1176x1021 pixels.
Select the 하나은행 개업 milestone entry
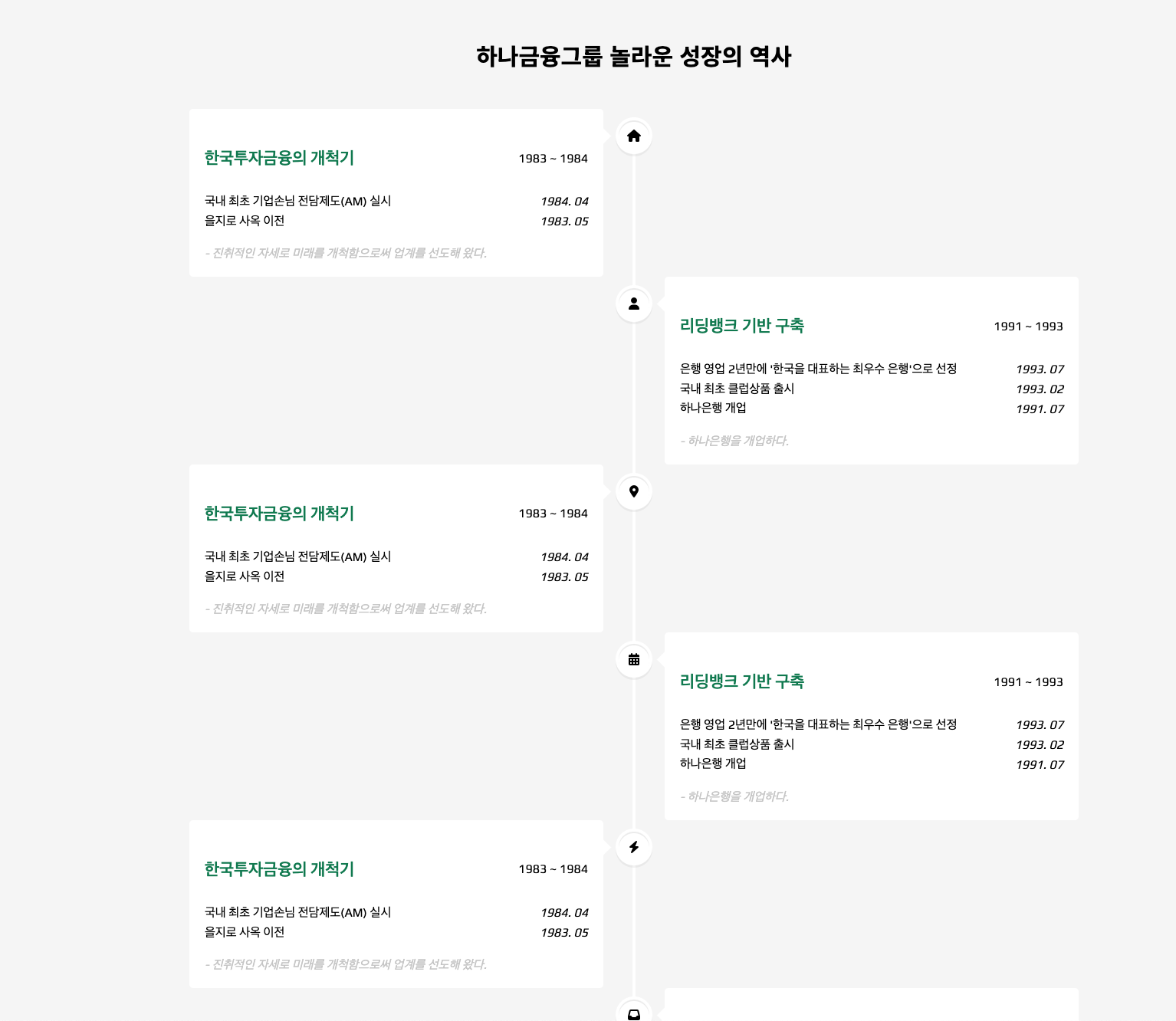[714, 408]
